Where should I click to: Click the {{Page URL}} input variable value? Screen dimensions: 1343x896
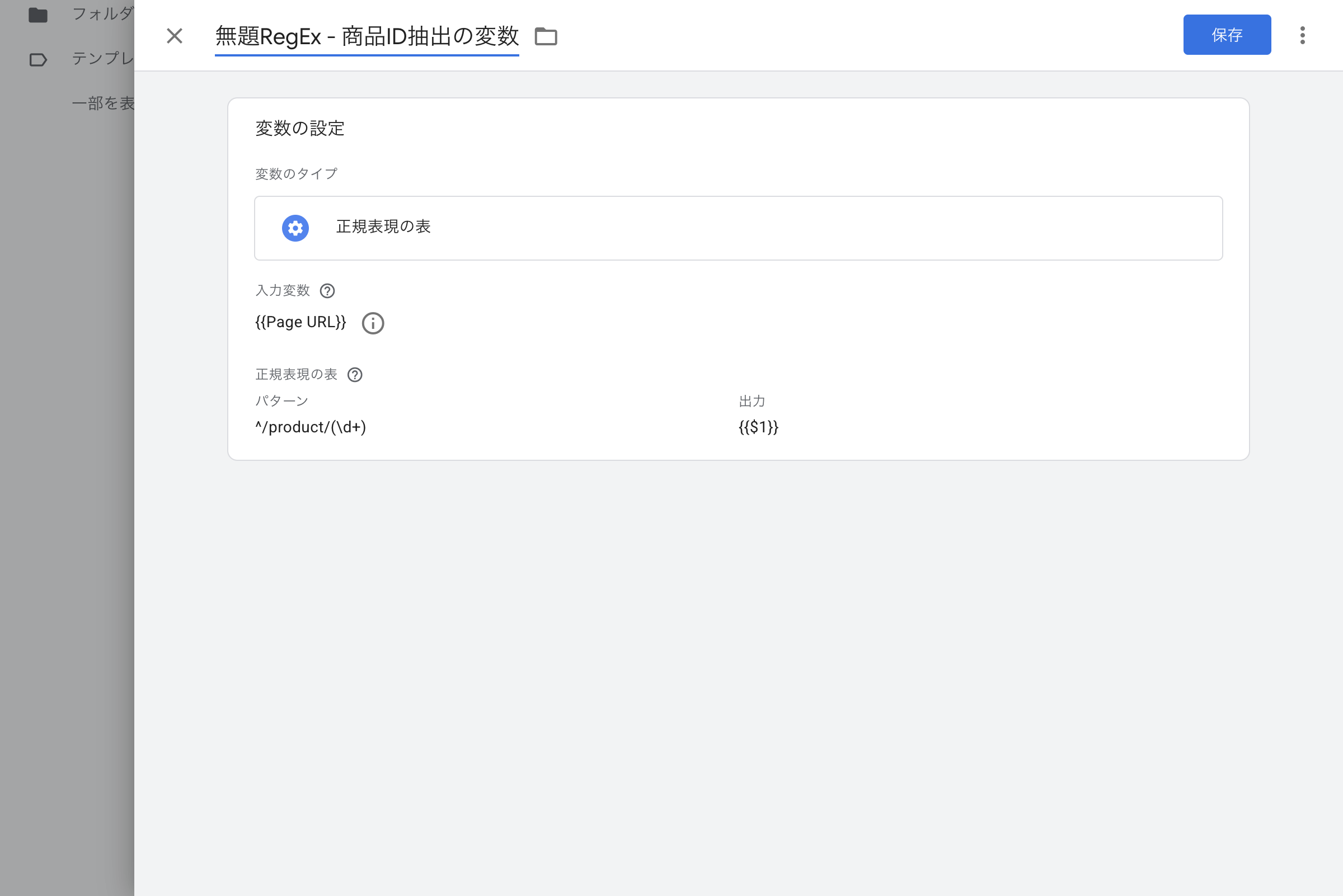pos(300,322)
